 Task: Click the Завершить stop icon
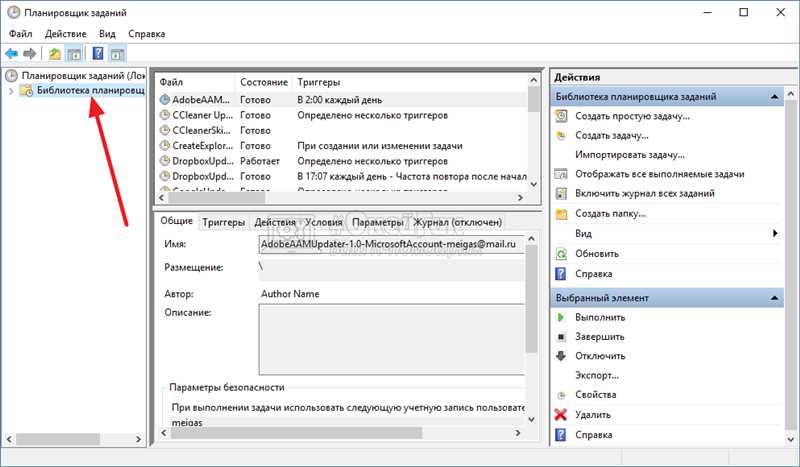(561, 336)
